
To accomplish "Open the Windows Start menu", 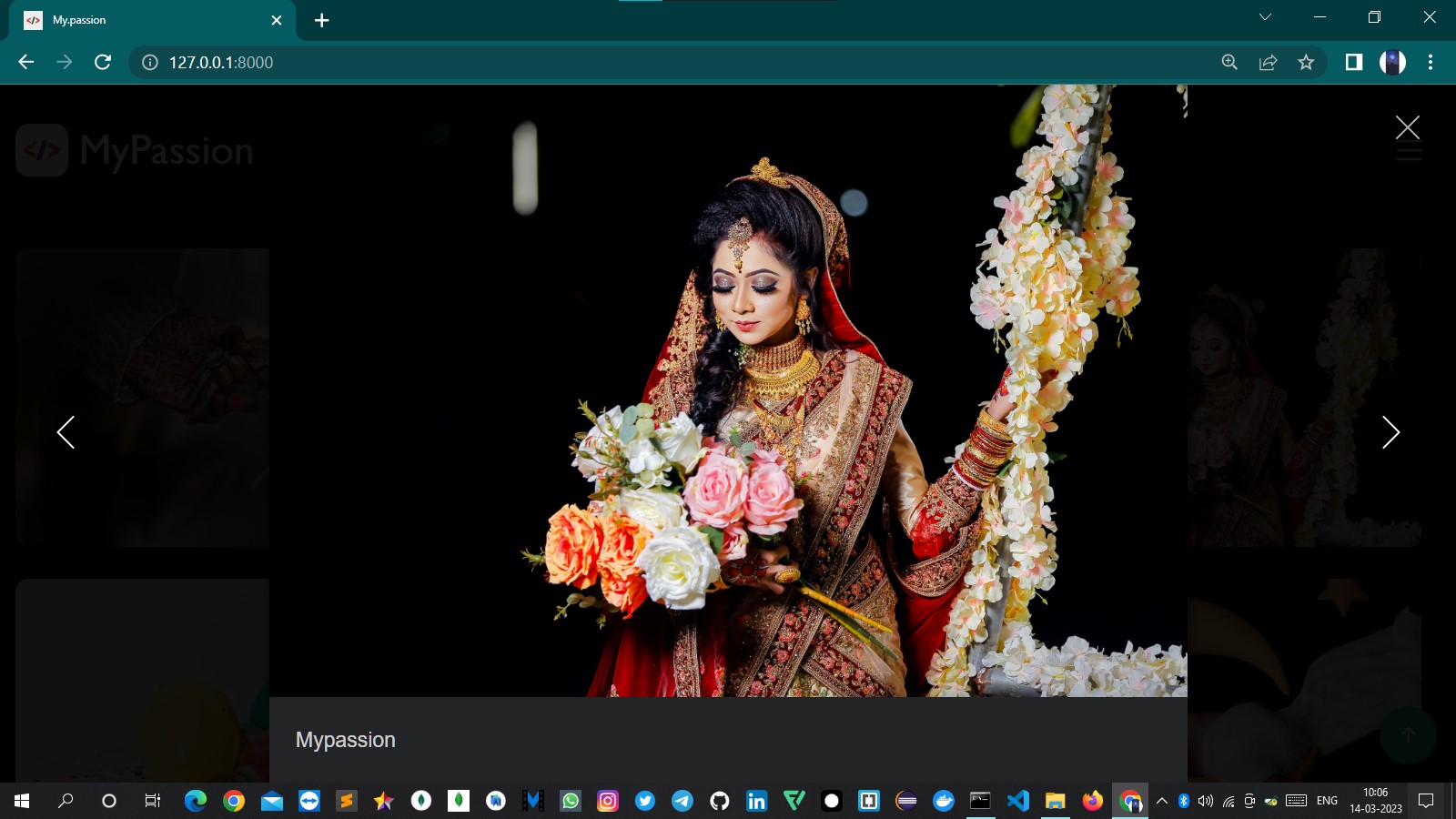I will [x=22, y=801].
